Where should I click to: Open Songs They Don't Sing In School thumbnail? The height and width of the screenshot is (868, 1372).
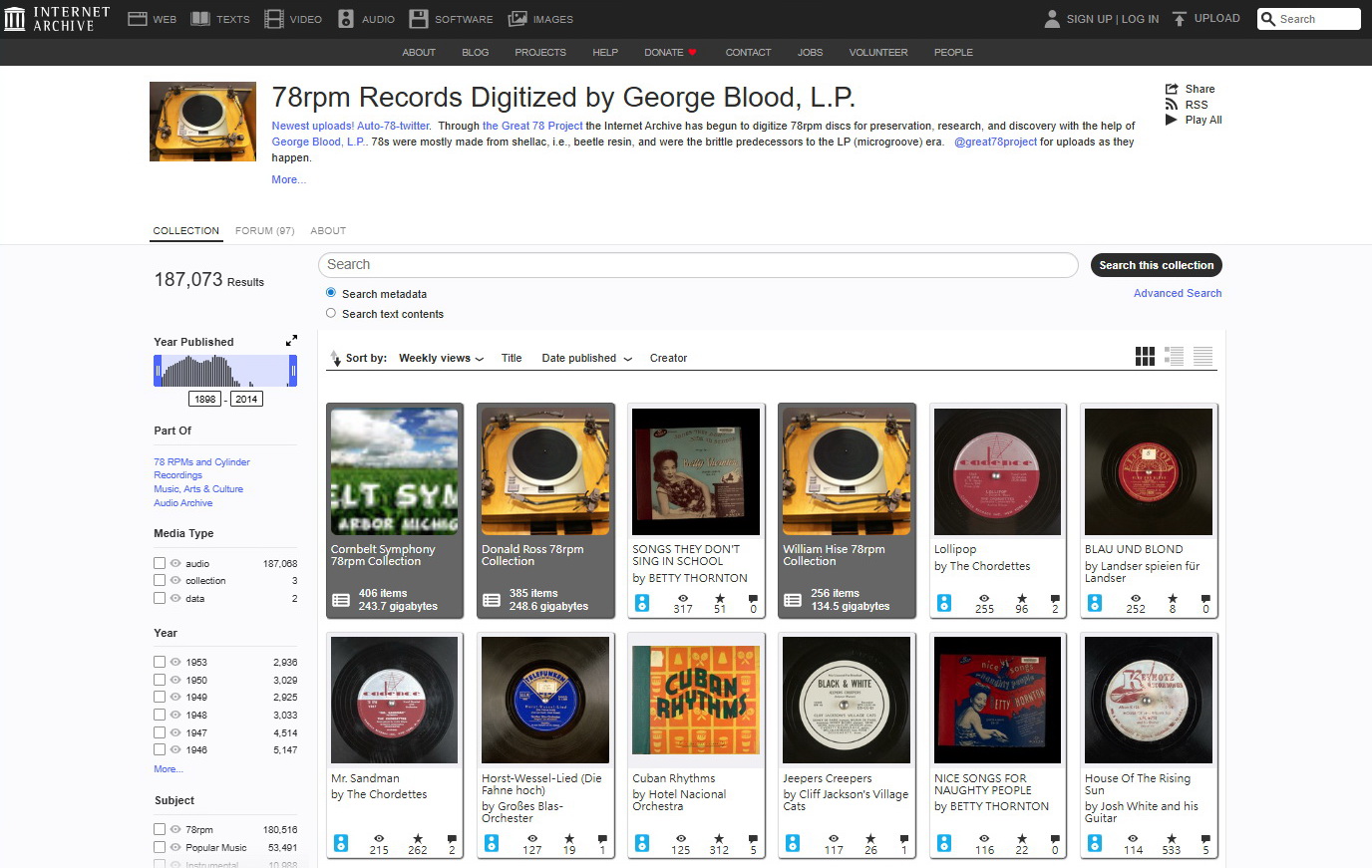[x=696, y=471]
